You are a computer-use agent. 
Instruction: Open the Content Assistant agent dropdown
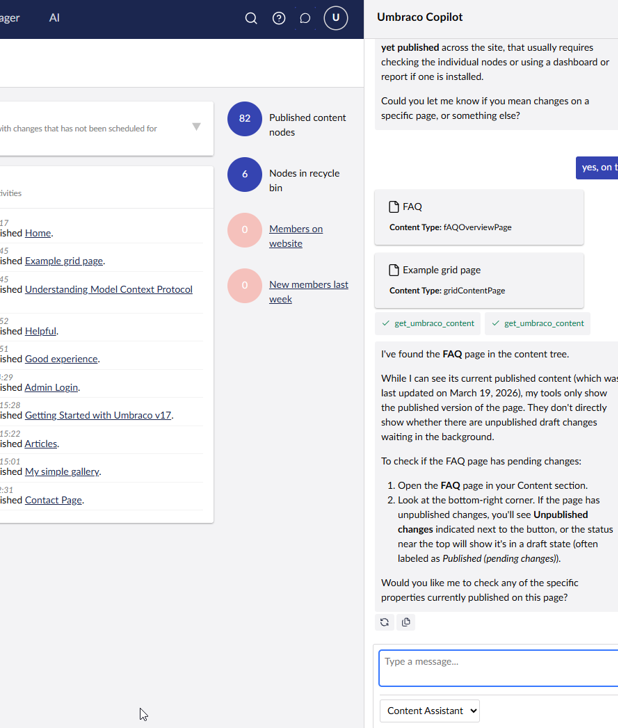click(430, 711)
